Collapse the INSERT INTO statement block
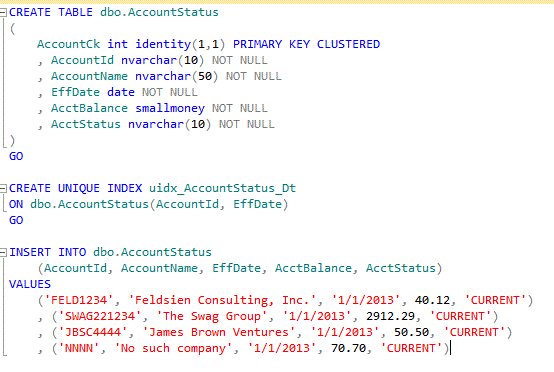The image size is (554, 372). (x=3, y=252)
